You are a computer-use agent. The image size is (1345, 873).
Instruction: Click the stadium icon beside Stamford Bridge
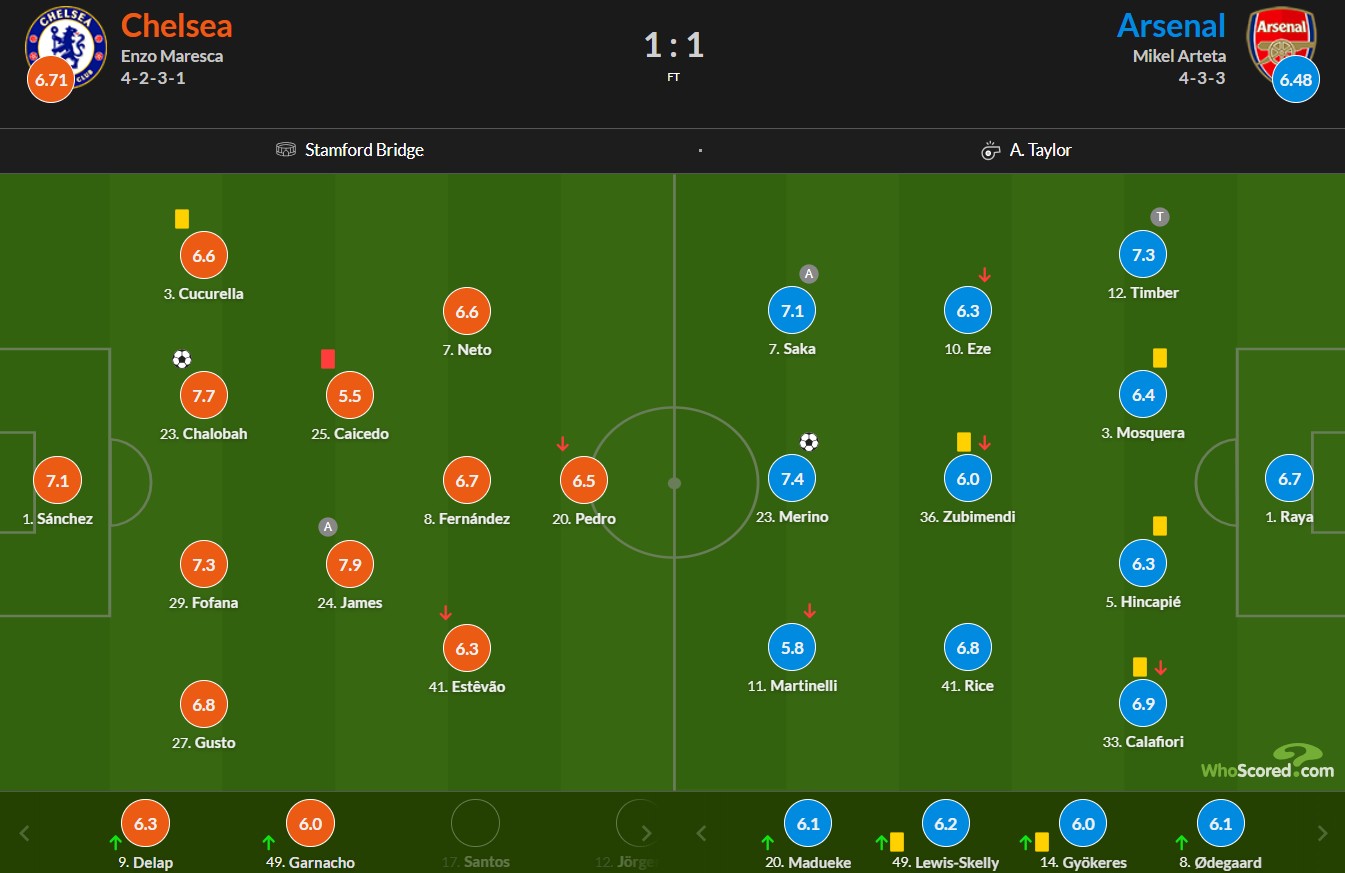pyautogui.click(x=287, y=150)
